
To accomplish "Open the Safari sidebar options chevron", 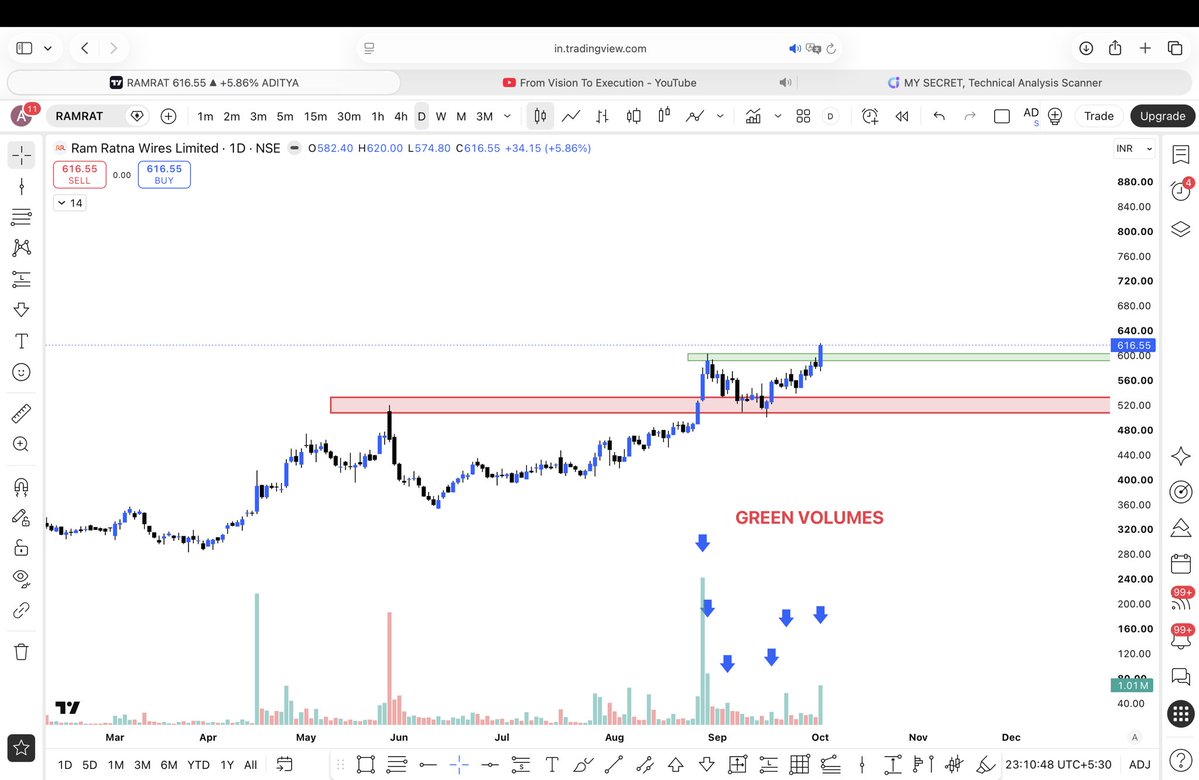I will tap(47, 48).
